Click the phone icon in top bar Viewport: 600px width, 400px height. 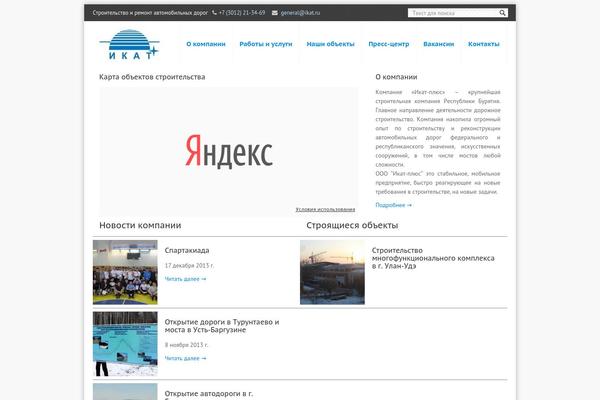pos(214,13)
